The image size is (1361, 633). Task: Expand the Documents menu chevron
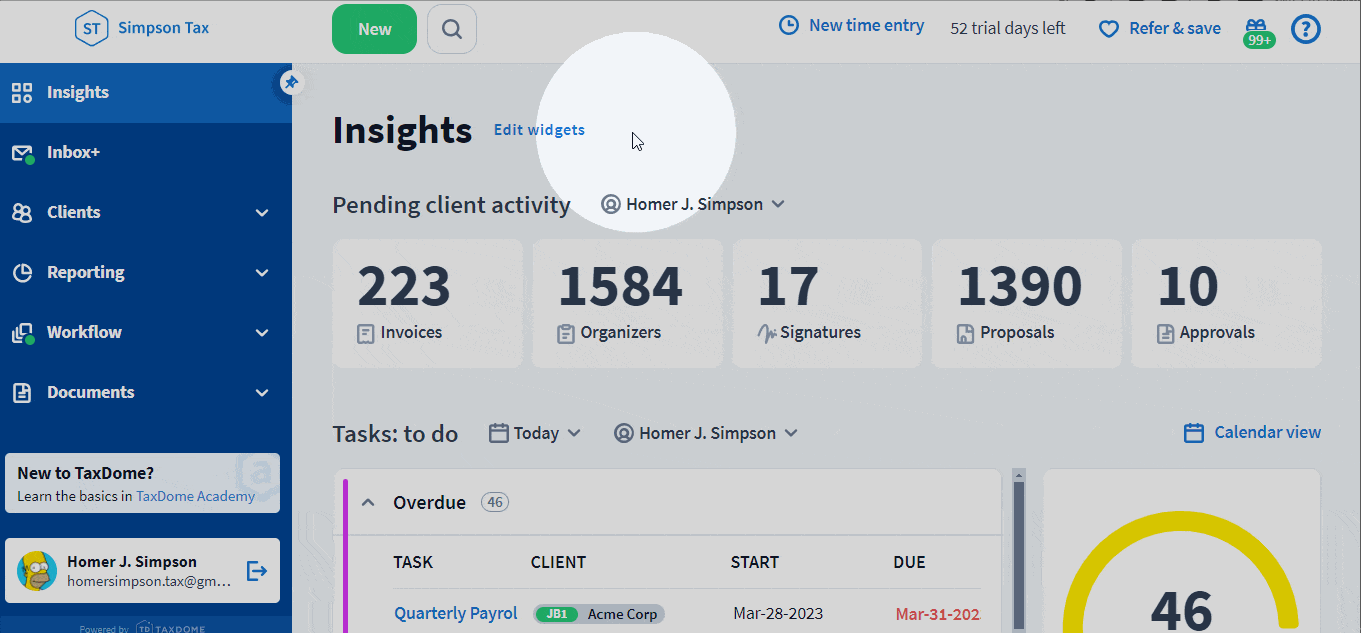(x=262, y=393)
